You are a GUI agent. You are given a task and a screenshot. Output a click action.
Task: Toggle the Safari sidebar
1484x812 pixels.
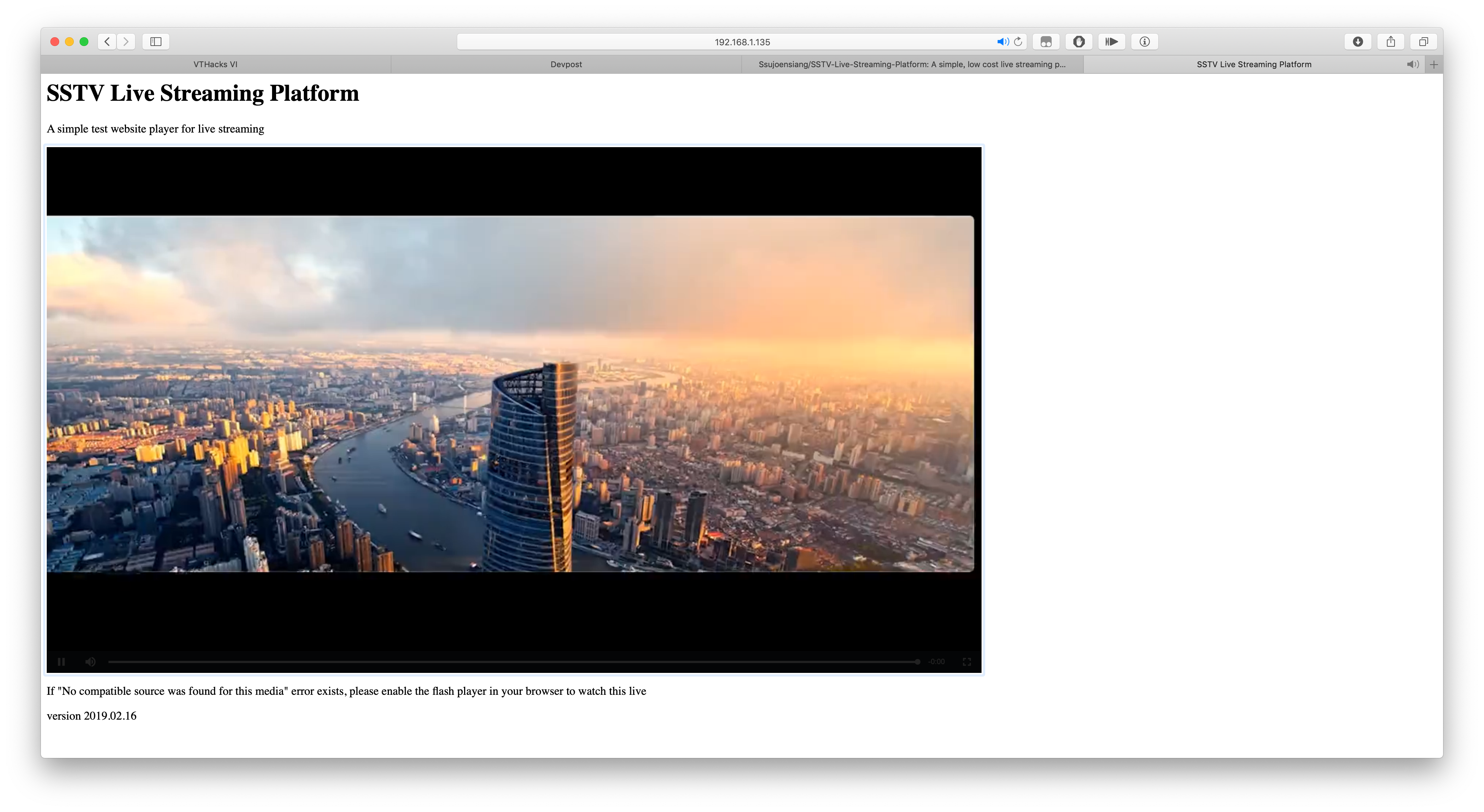pyautogui.click(x=156, y=42)
